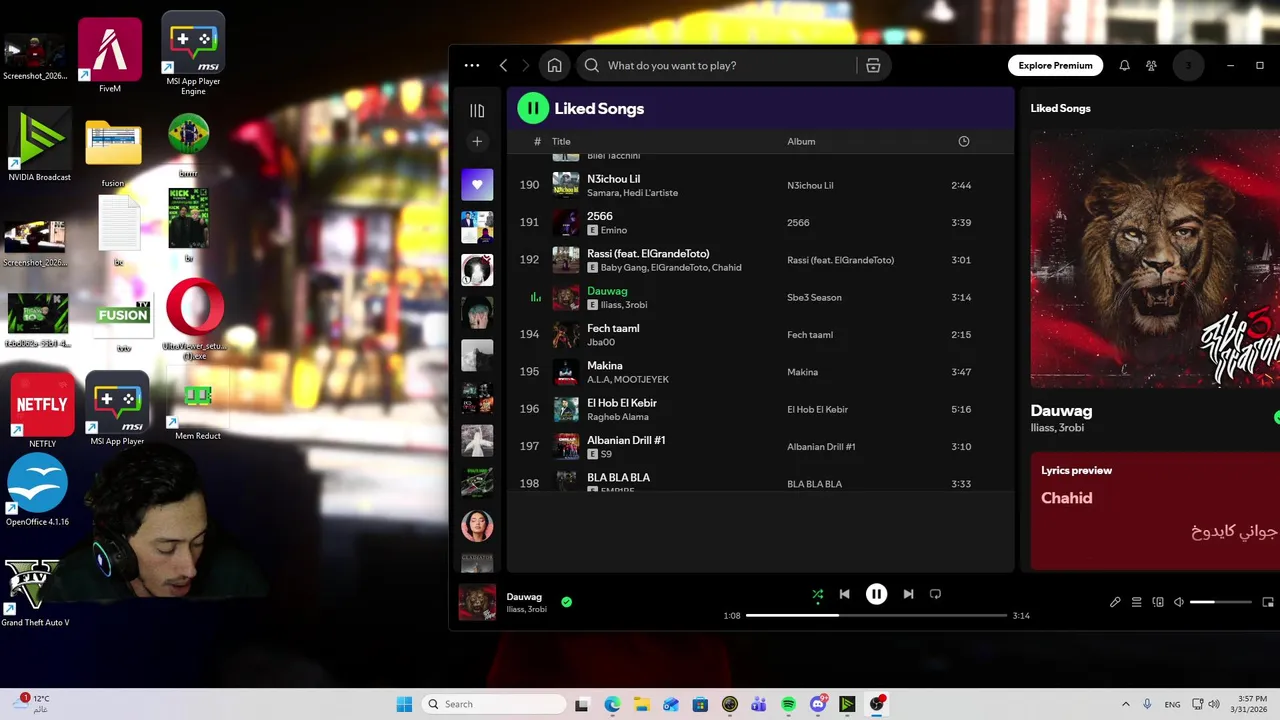Open Sbe3 Season album link

[x=814, y=297]
